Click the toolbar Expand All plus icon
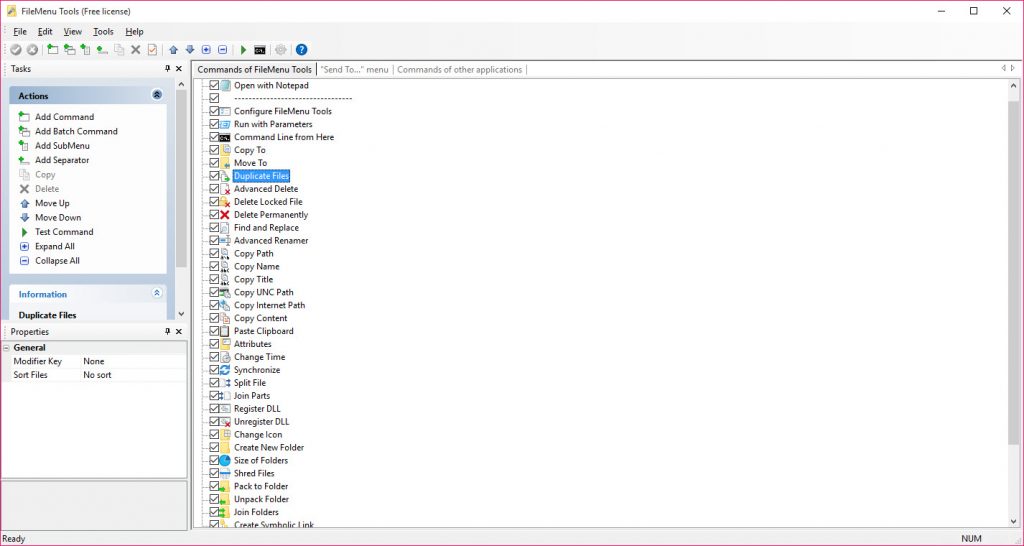This screenshot has width=1024, height=546. [x=206, y=50]
